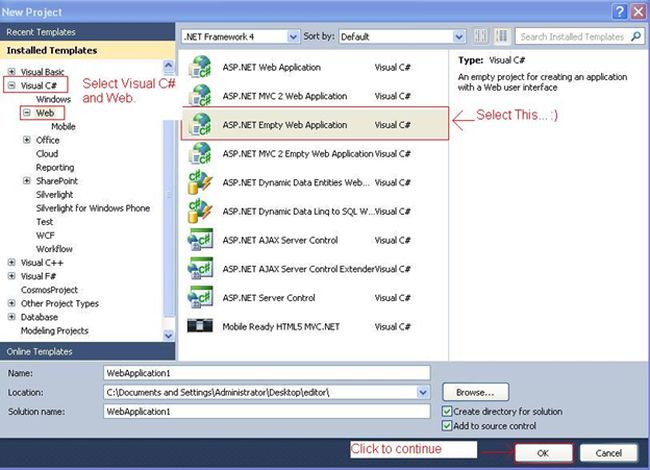Click the ASP.NET AJAX Server Control icon
The width and height of the screenshot is (650, 470).
click(x=200, y=240)
